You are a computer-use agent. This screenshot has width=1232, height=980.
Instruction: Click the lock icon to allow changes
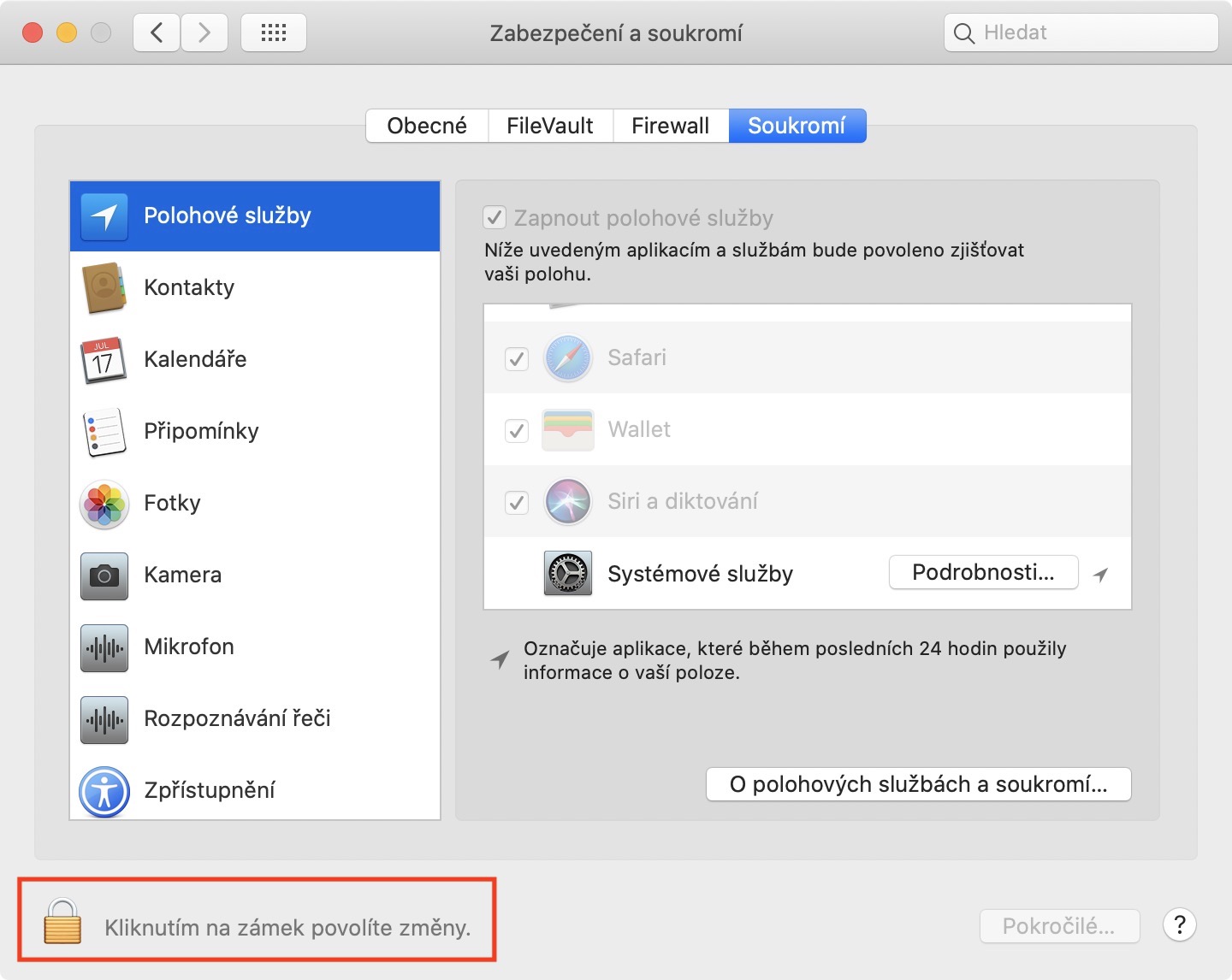[x=62, y=922]
